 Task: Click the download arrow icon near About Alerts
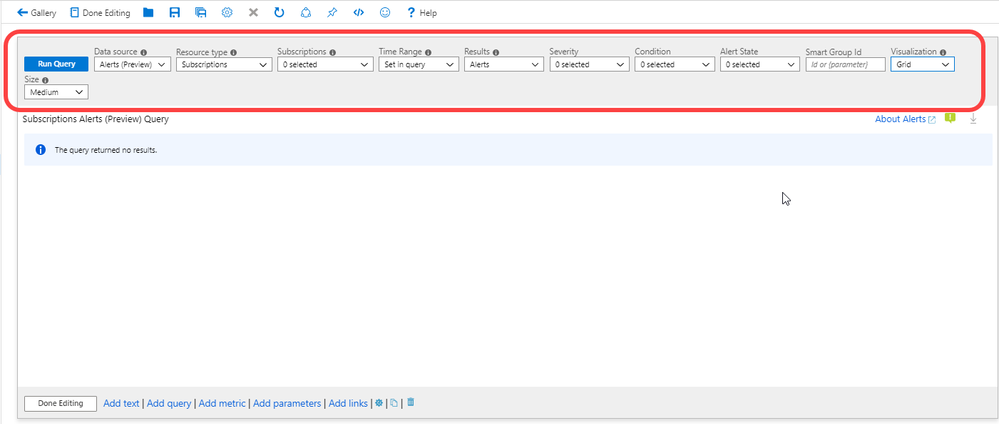coord(973,119)
